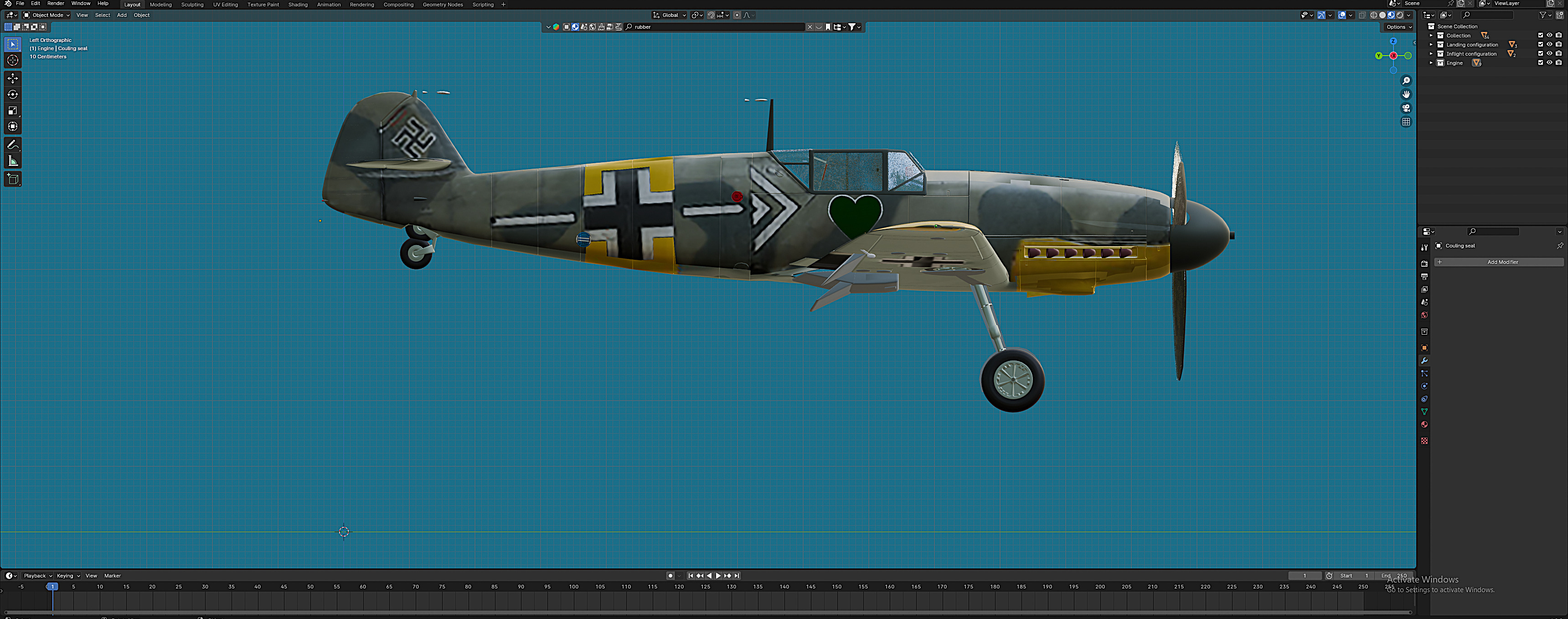Screen dimensions: 1568x619
Task: Open the World properties tab
Action: 1424,315
